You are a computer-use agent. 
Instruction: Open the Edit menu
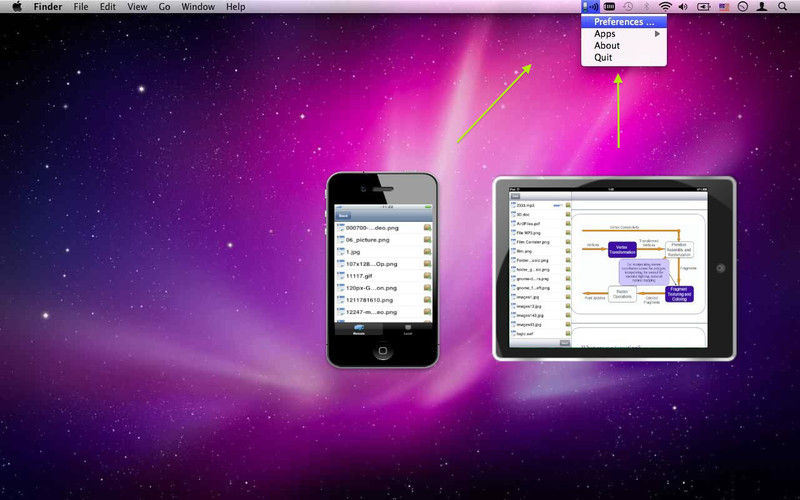click(x=108, y=7)
